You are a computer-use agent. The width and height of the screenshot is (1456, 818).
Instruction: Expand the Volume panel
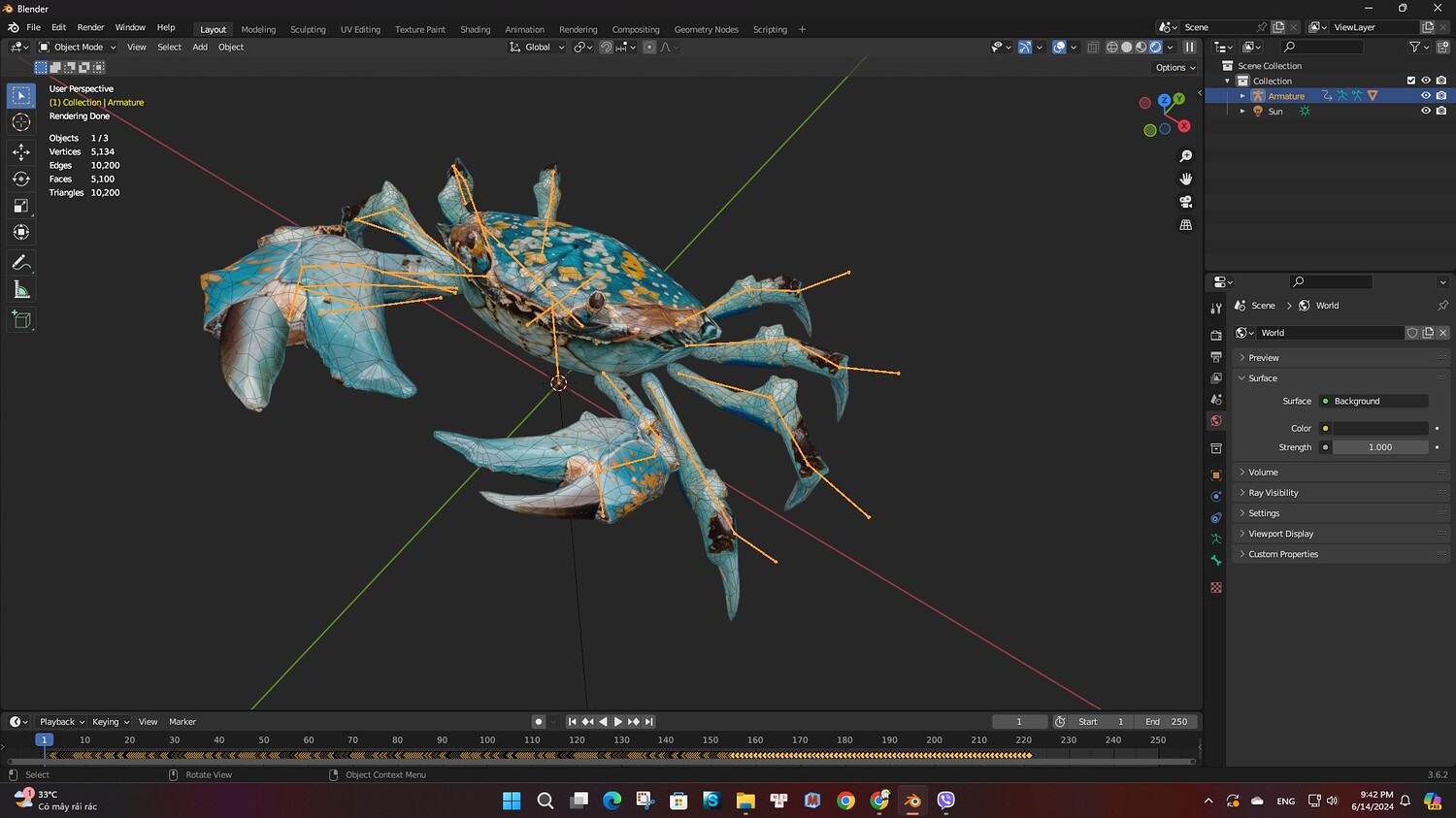pos(1263,473)
